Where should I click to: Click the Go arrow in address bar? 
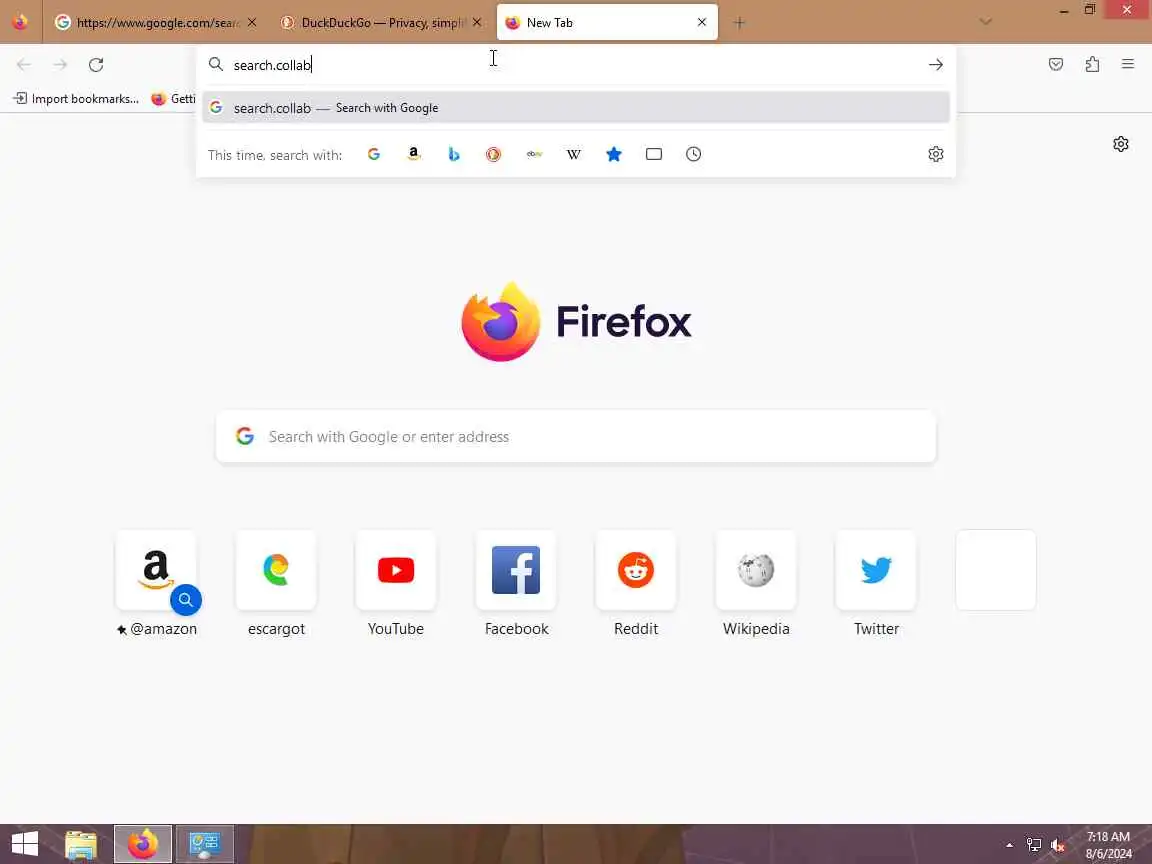tap(935, 65)
